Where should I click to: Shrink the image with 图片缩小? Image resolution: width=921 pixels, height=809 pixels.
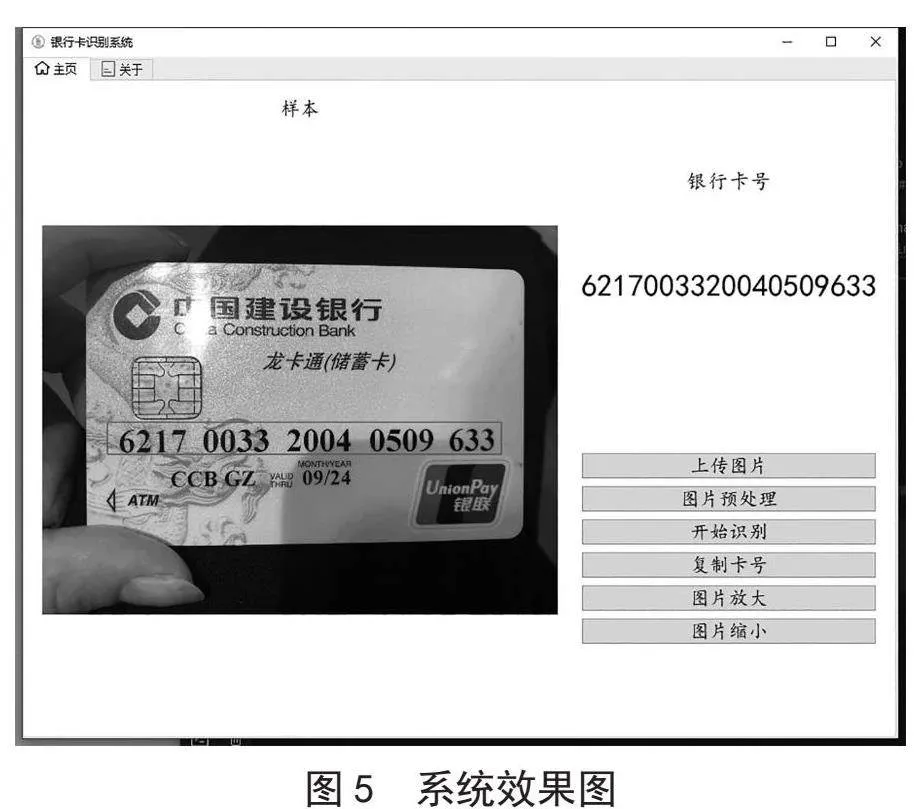(x=728, y=631)
